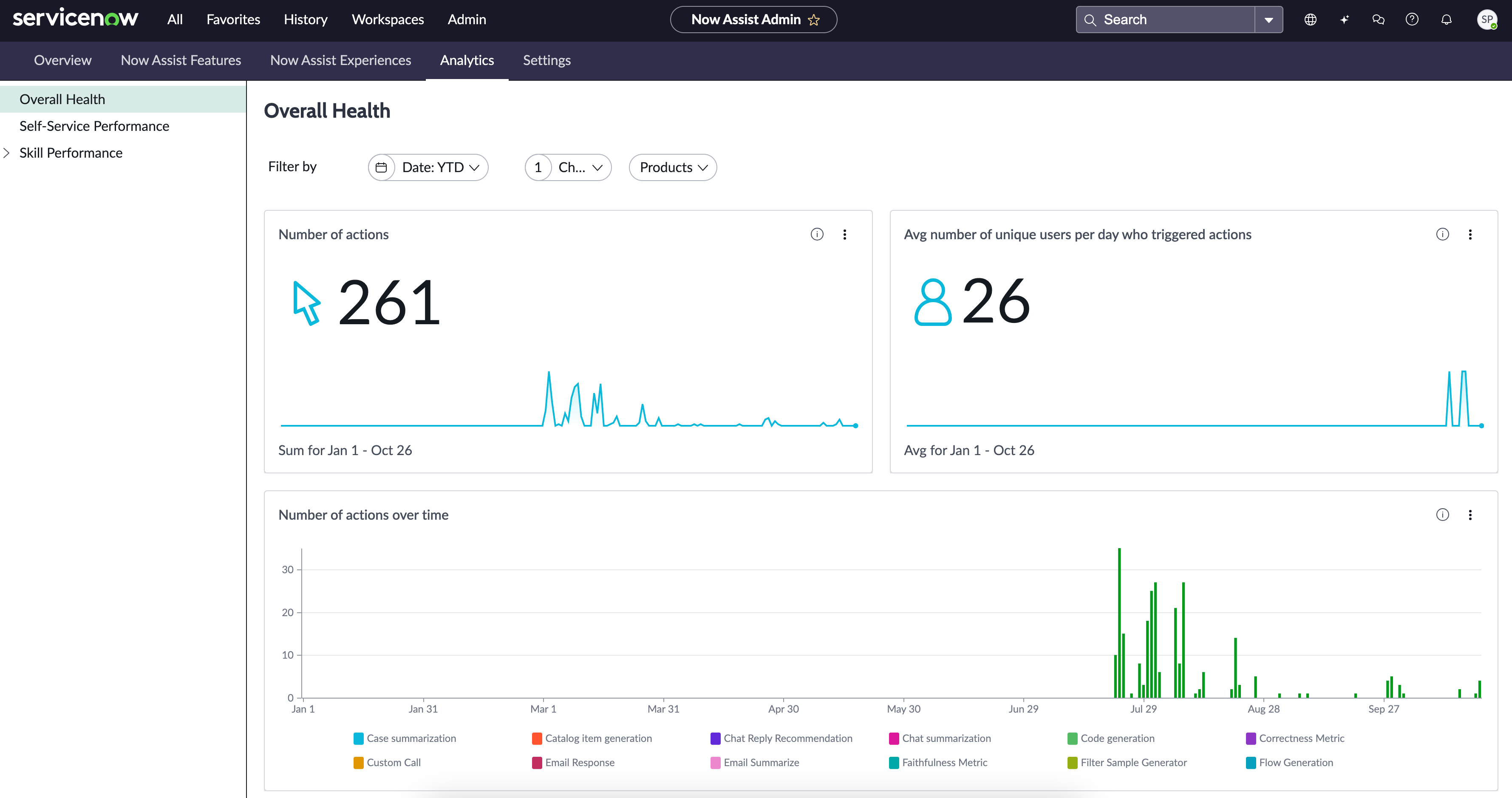The image size is (1512, 798).
Task: Toggle Chat Reply Recommendation legend series
Action: (781, 738)
